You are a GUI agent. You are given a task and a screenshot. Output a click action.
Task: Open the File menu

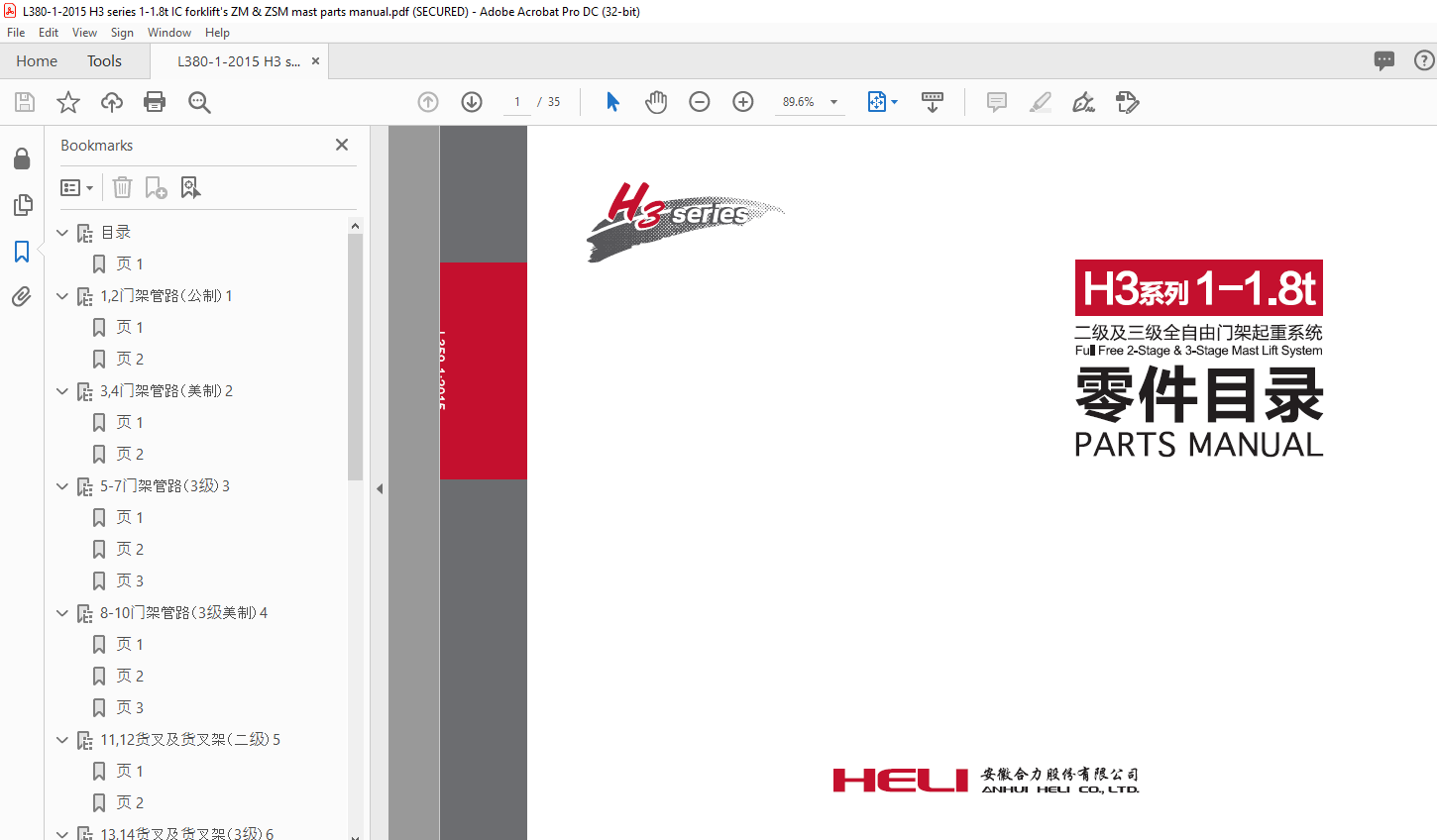point(16,33)
